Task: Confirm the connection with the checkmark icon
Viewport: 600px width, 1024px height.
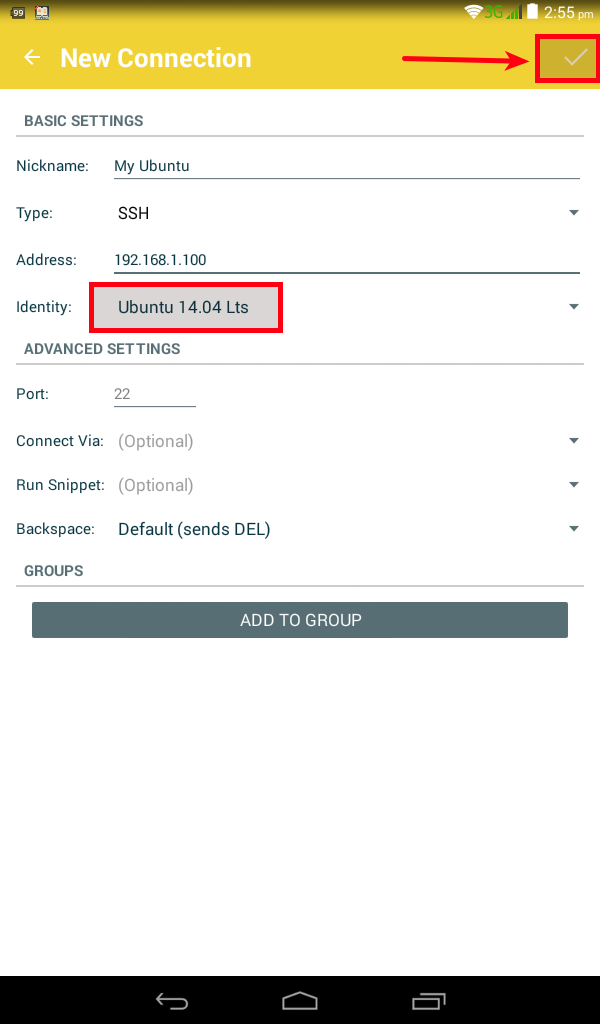Action: [575, 58]
